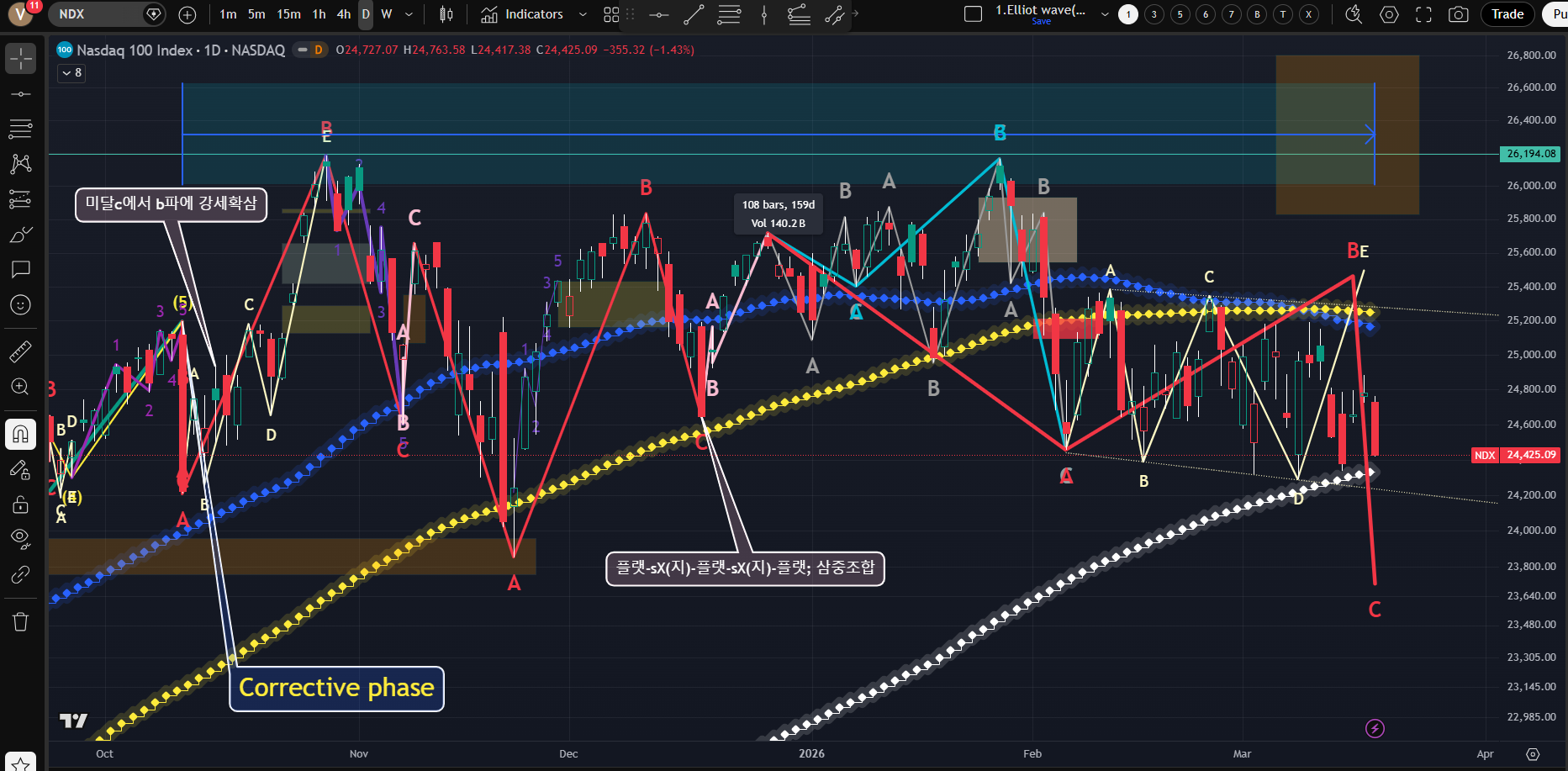The width and height of the screenshot is (1568, 771).
Task: Enter fullscreen mode
Action: [1423, 14]
